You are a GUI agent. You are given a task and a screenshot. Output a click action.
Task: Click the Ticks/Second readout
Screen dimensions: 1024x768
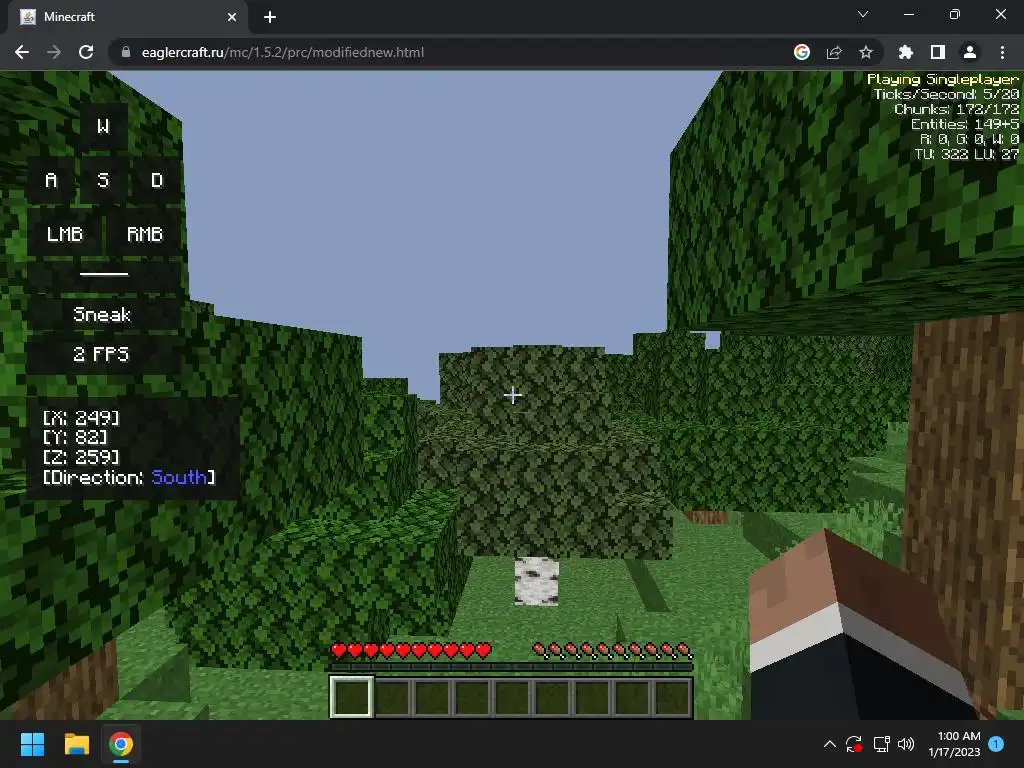(946, 94)
